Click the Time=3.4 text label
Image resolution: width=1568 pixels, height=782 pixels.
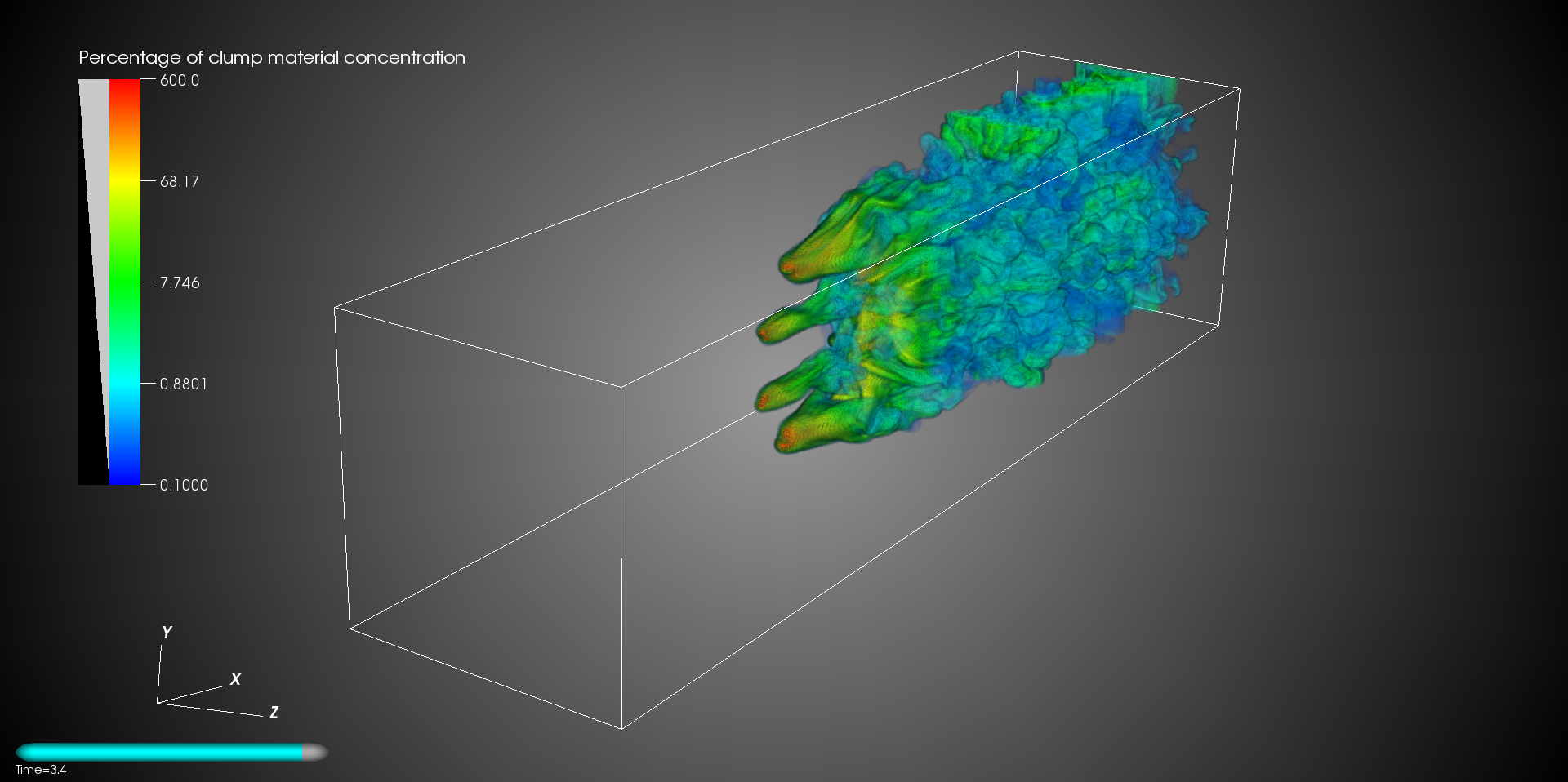[x=41, y=770]
